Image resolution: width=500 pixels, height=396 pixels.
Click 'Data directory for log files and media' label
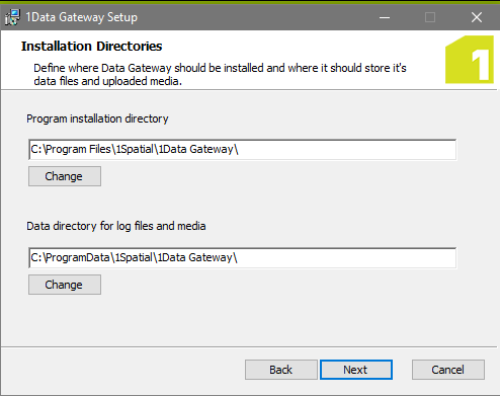point(116,226)
